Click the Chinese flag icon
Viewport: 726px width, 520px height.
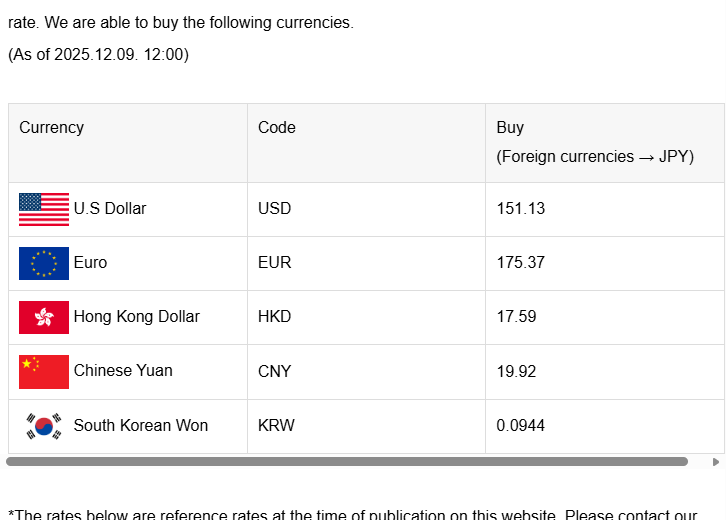pyautogui.click(x=44, y=371)
